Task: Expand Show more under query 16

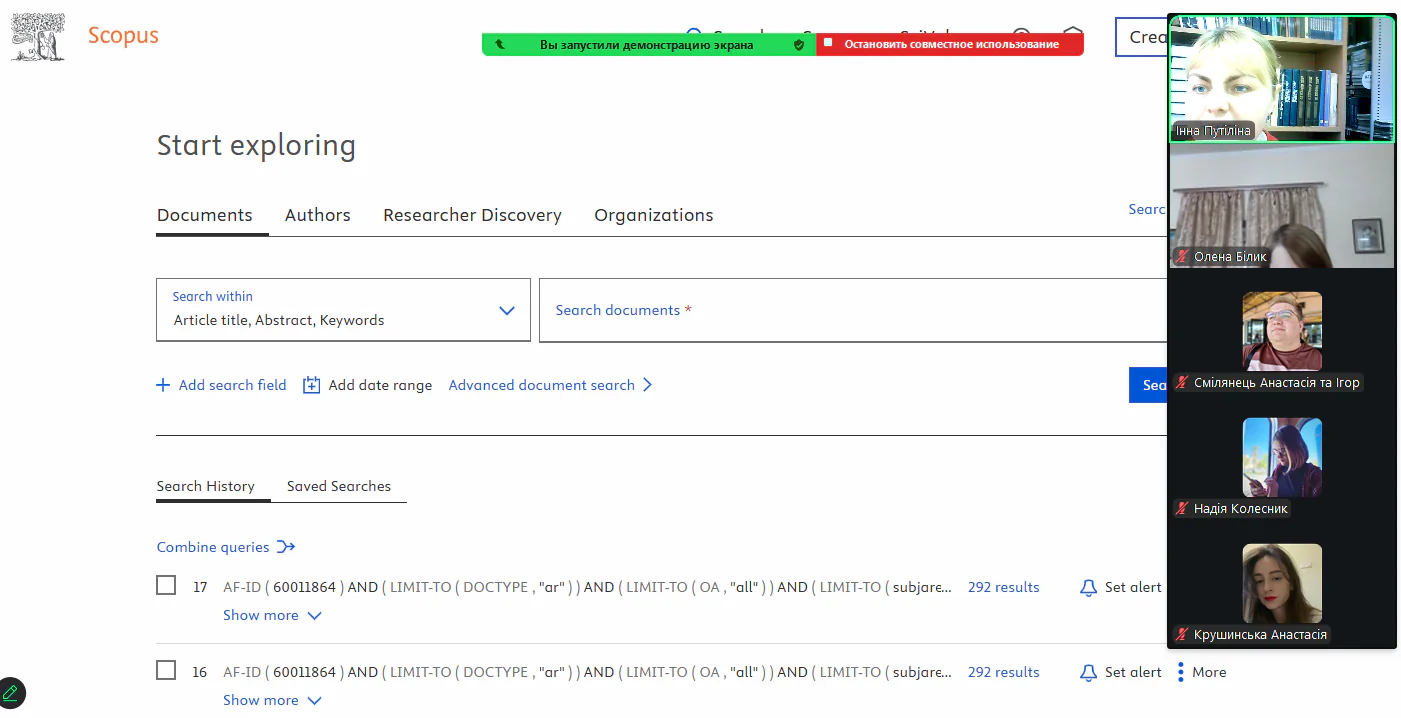Action: (272, 700)
